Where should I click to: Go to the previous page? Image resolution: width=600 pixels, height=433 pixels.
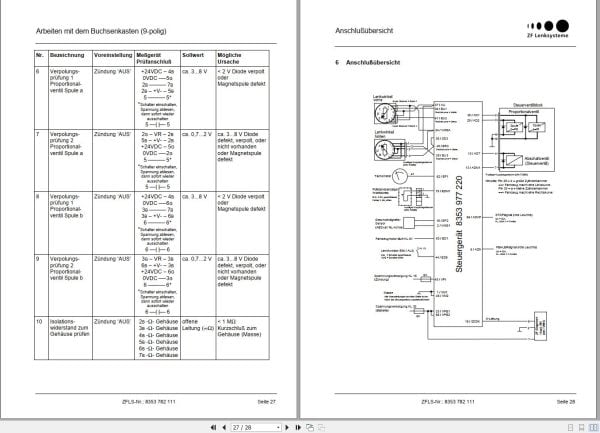[x=224, y=427]
